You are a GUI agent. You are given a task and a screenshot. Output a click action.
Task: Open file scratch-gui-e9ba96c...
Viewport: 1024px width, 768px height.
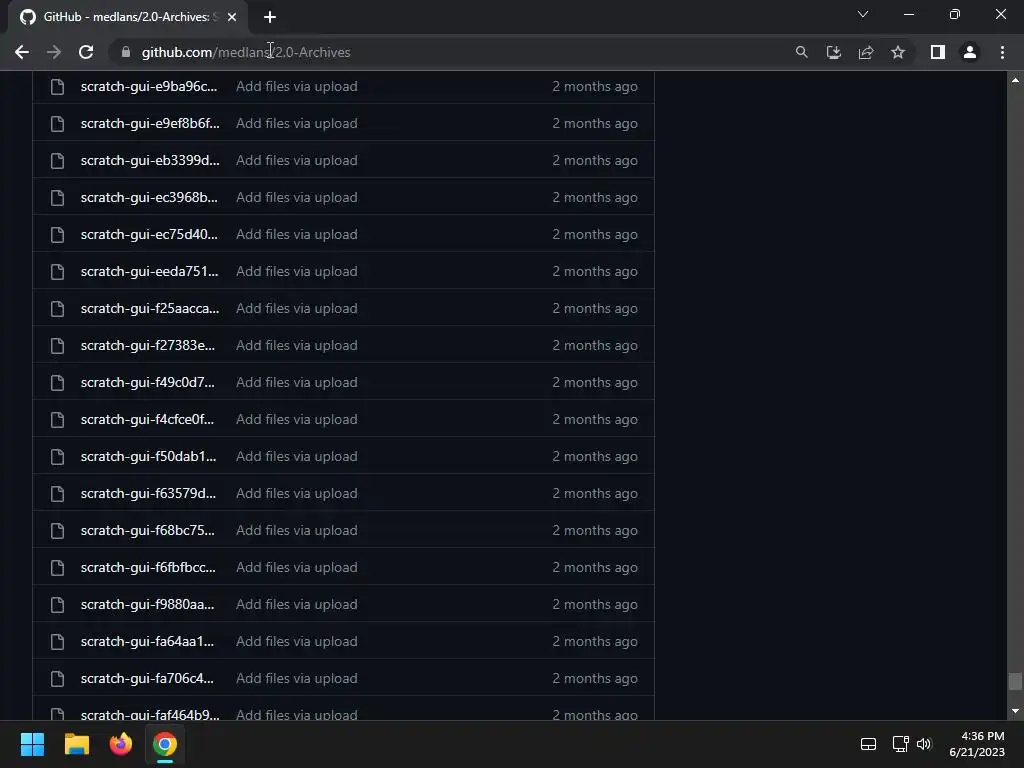[149, 86]
